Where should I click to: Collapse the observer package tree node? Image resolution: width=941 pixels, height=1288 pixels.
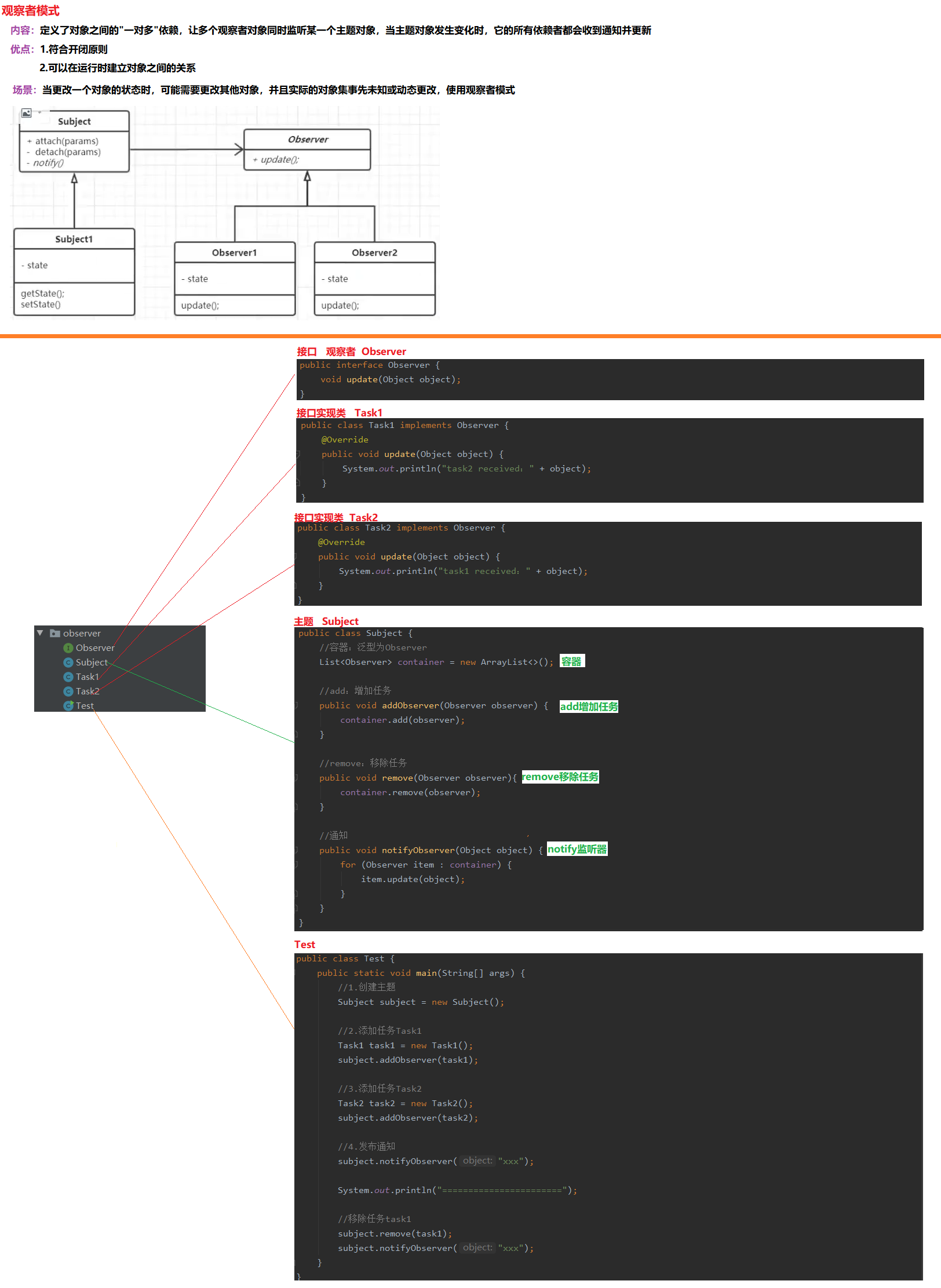click(x=40, y=633)
